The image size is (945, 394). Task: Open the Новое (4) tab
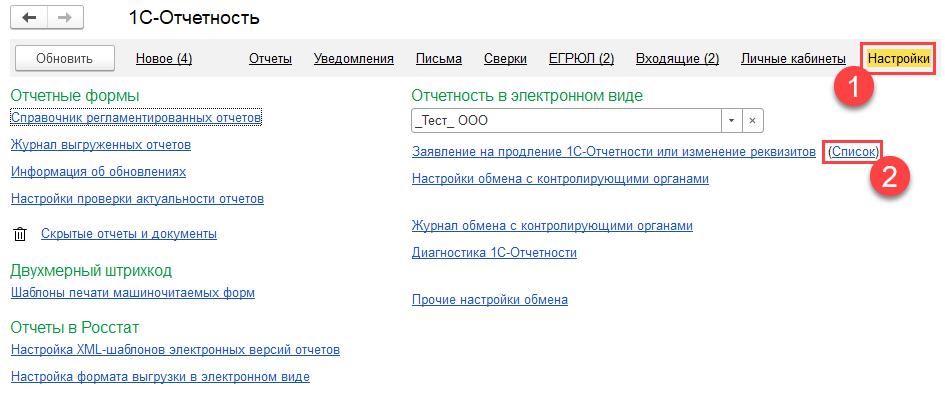tap(164, 58)
